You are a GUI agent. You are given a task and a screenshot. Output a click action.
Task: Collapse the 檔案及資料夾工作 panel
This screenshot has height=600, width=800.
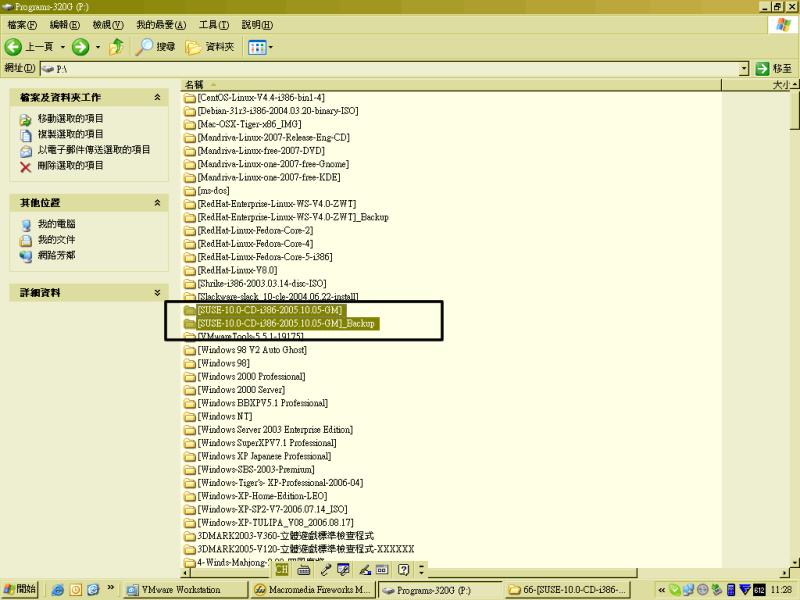tap(157, 97)
